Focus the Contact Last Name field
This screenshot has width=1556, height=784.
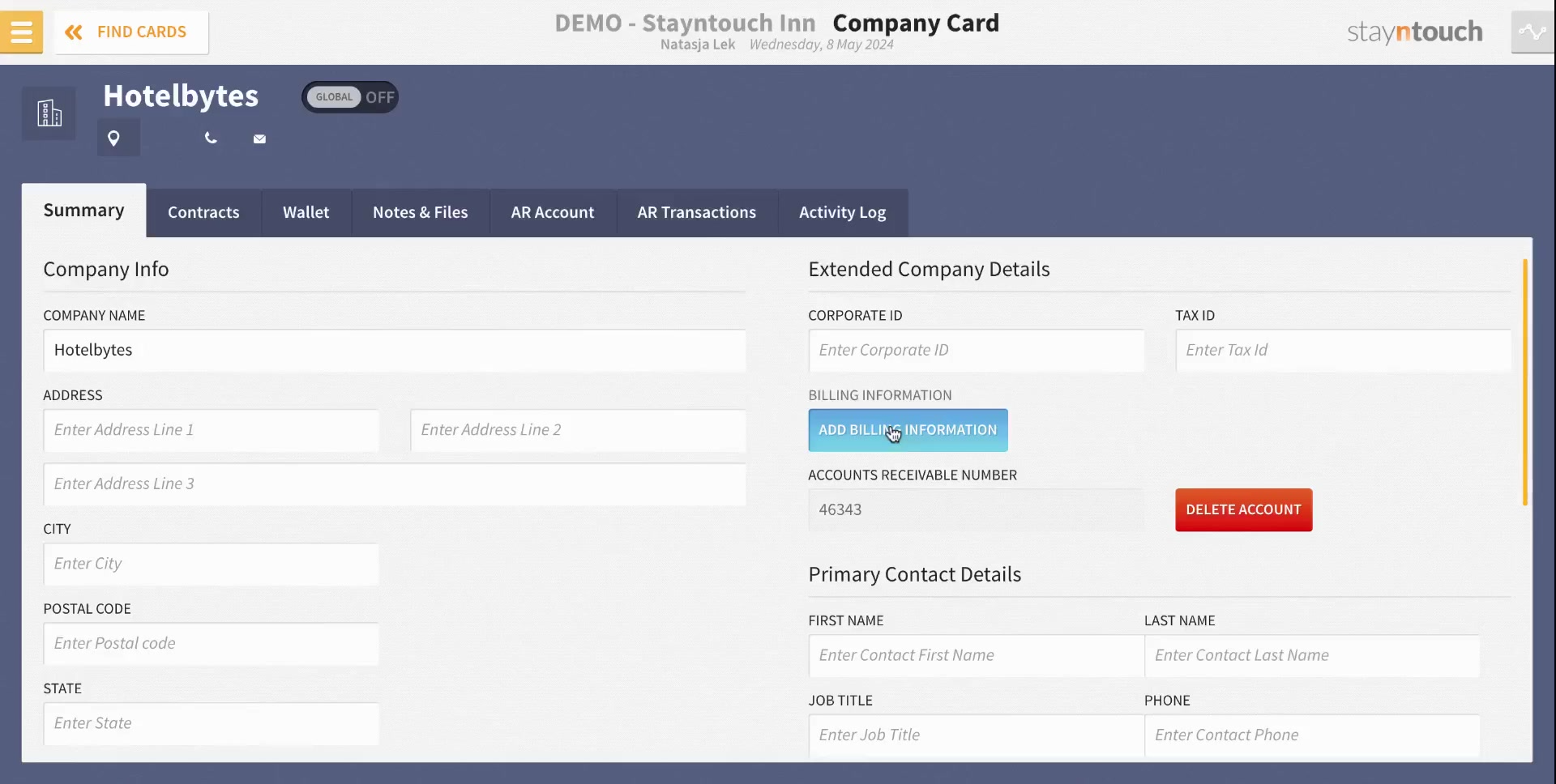(1312, 656)
